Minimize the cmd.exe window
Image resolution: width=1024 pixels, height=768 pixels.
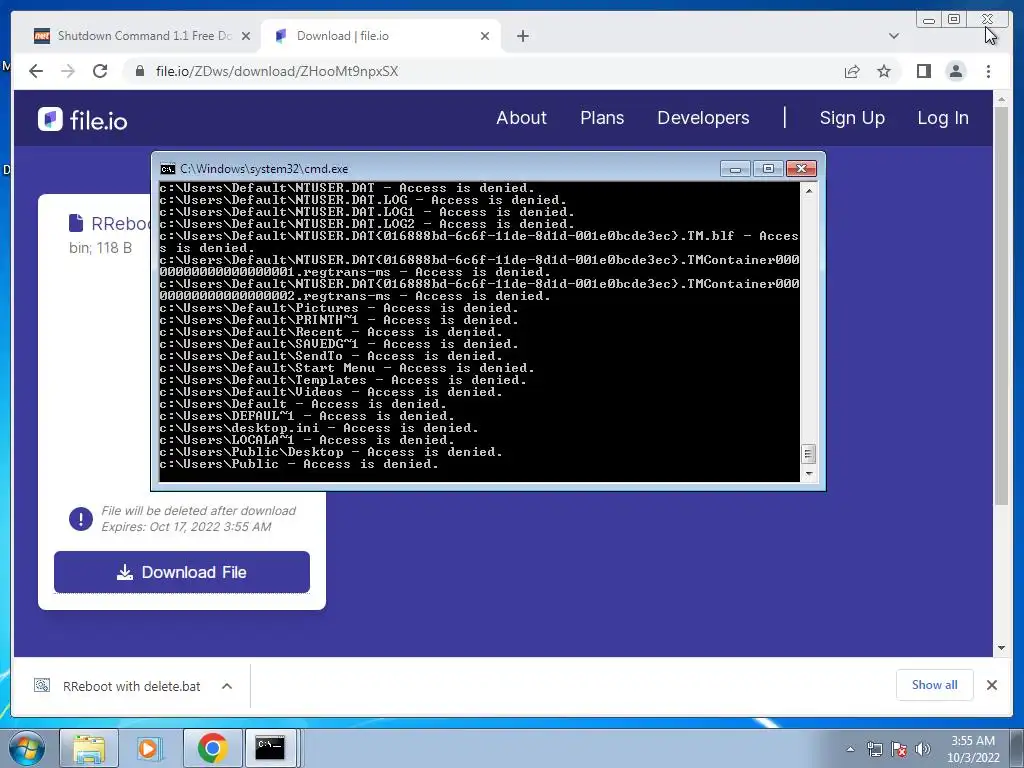pyautogui.click(x=735, y=169)
